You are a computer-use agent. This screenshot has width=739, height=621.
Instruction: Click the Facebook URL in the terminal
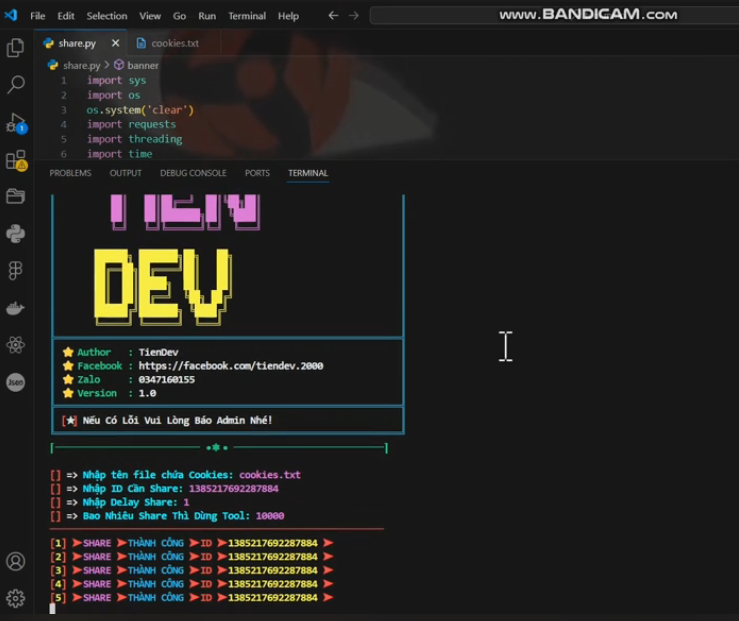pyautogui.click(x=230, y=366)
